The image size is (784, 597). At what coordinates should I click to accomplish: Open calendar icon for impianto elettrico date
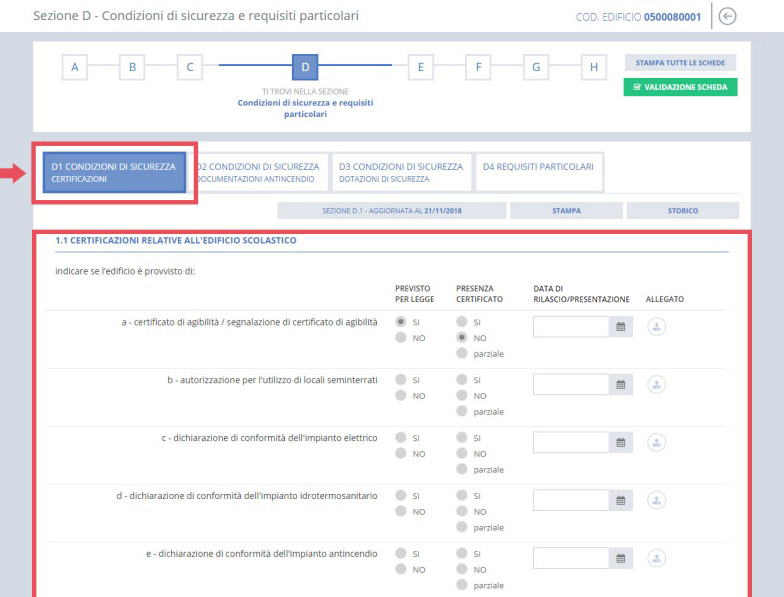tap(622, 443)
